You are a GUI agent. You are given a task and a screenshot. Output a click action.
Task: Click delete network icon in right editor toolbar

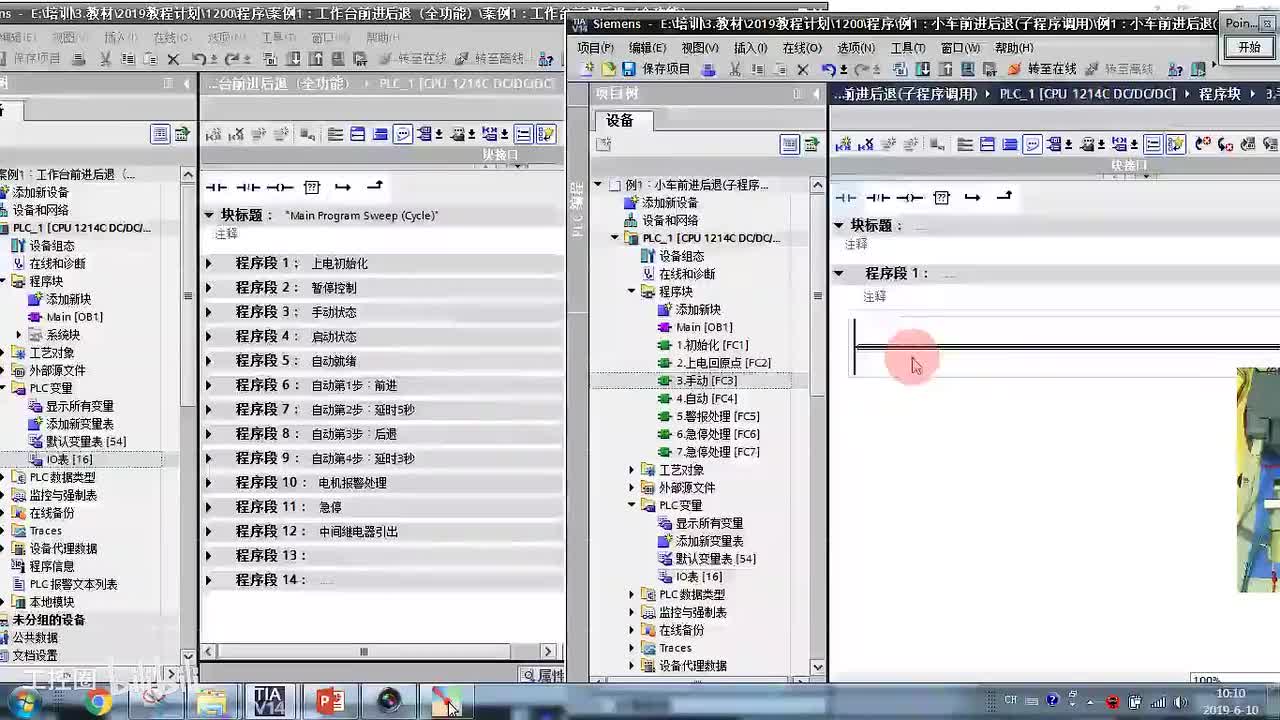[x=867, y=144]
